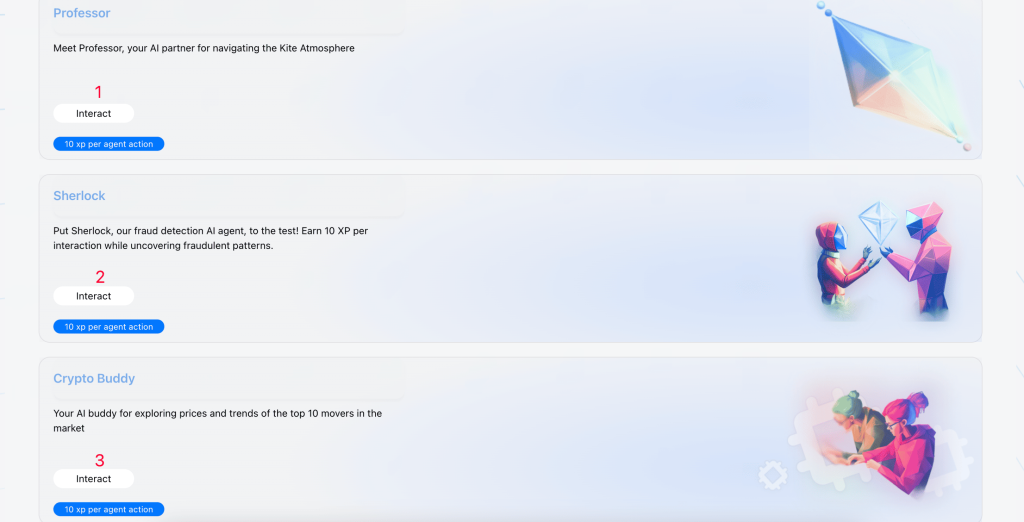Click the red number 1 annotation
The image size is (1024, 522).
pos(99,92)
